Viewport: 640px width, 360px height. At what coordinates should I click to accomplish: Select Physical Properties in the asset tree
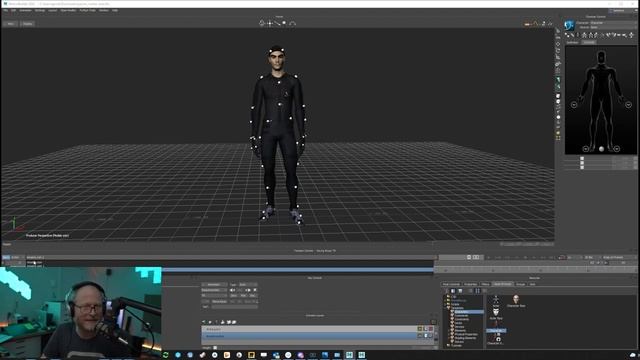tap(466, 334)
